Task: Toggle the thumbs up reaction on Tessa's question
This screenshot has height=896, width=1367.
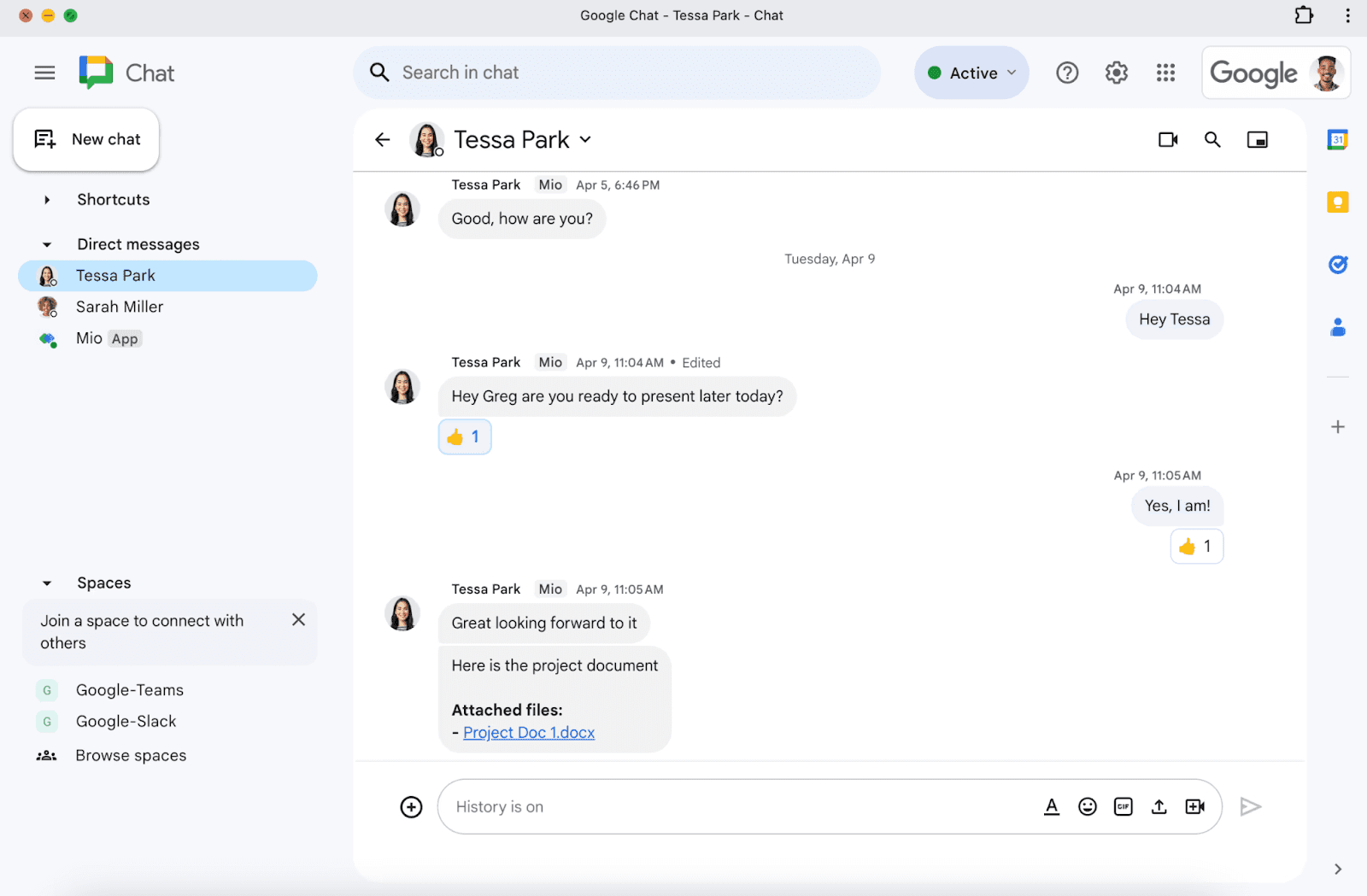Action: click(464, 436)
